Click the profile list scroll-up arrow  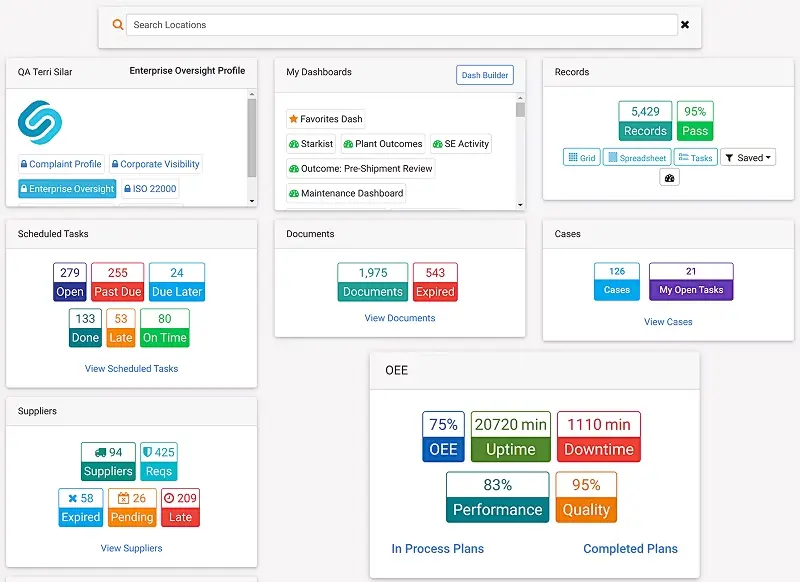(252, 93)
